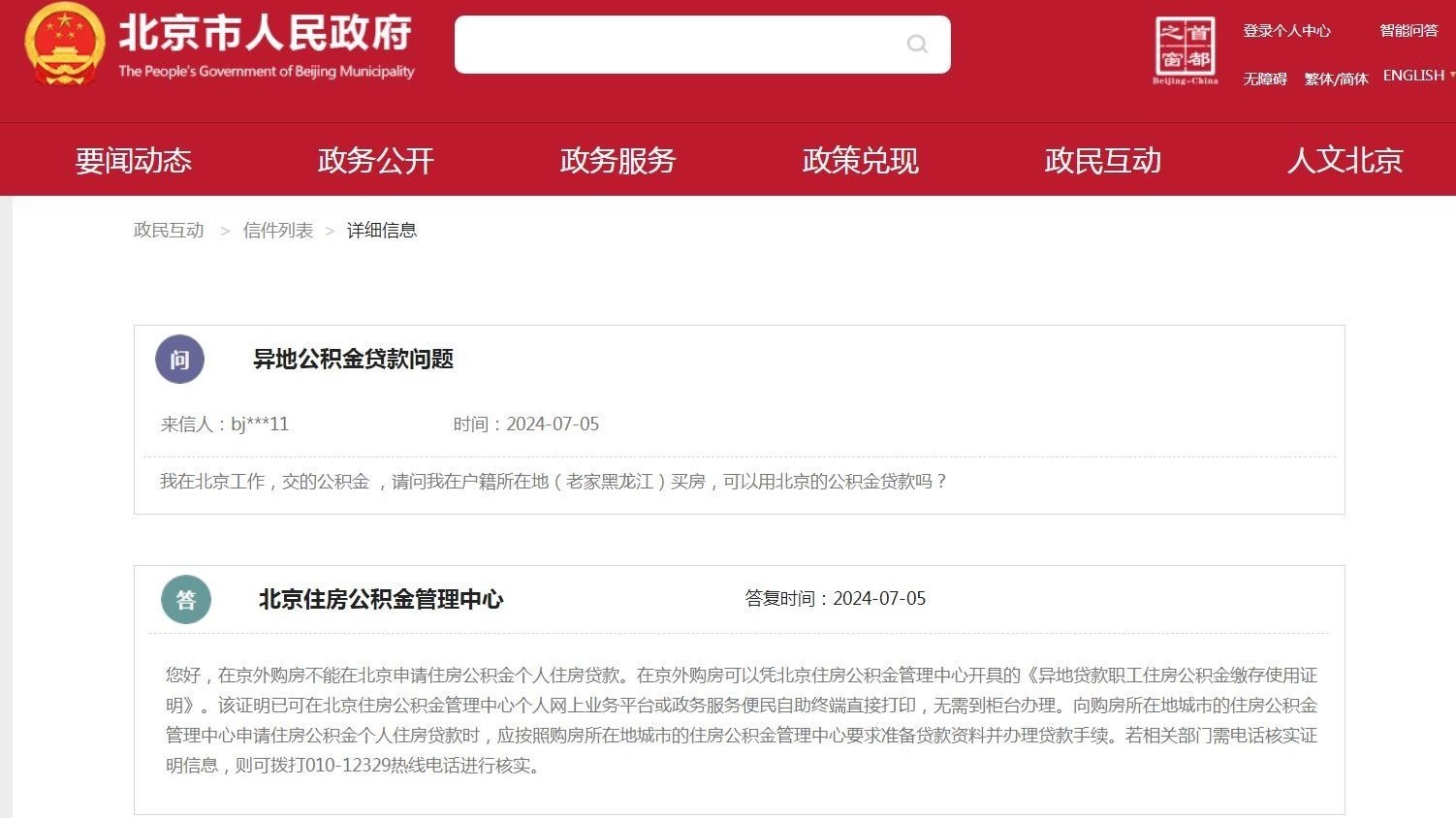Toggle 繁体/简体 traditional-simplified Chinese switch

coord(1334,79)
